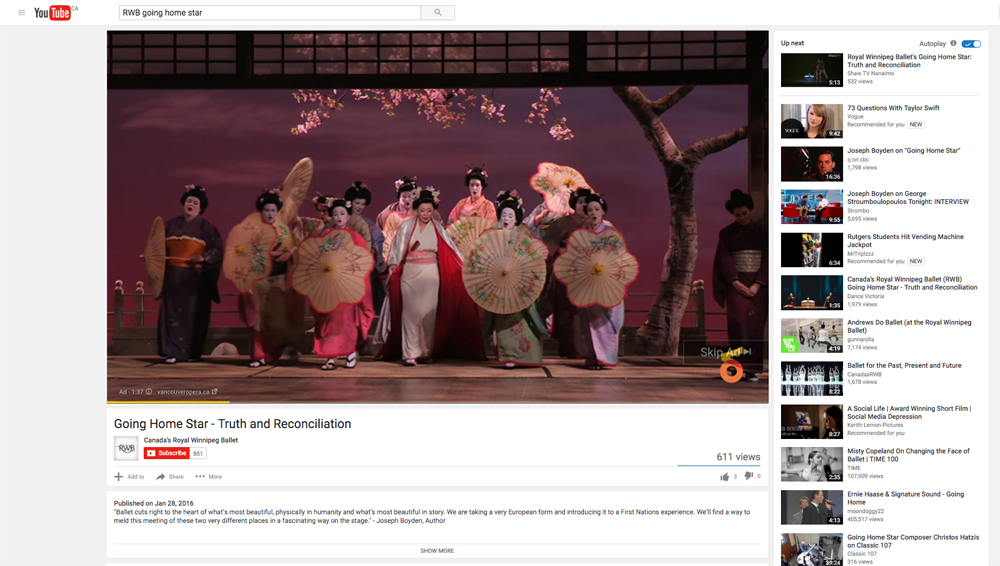This screenshot has width=1000, height=566.
Task: Open Going Home Star Composer Christos Hatzis video
Action: [913, 541]
